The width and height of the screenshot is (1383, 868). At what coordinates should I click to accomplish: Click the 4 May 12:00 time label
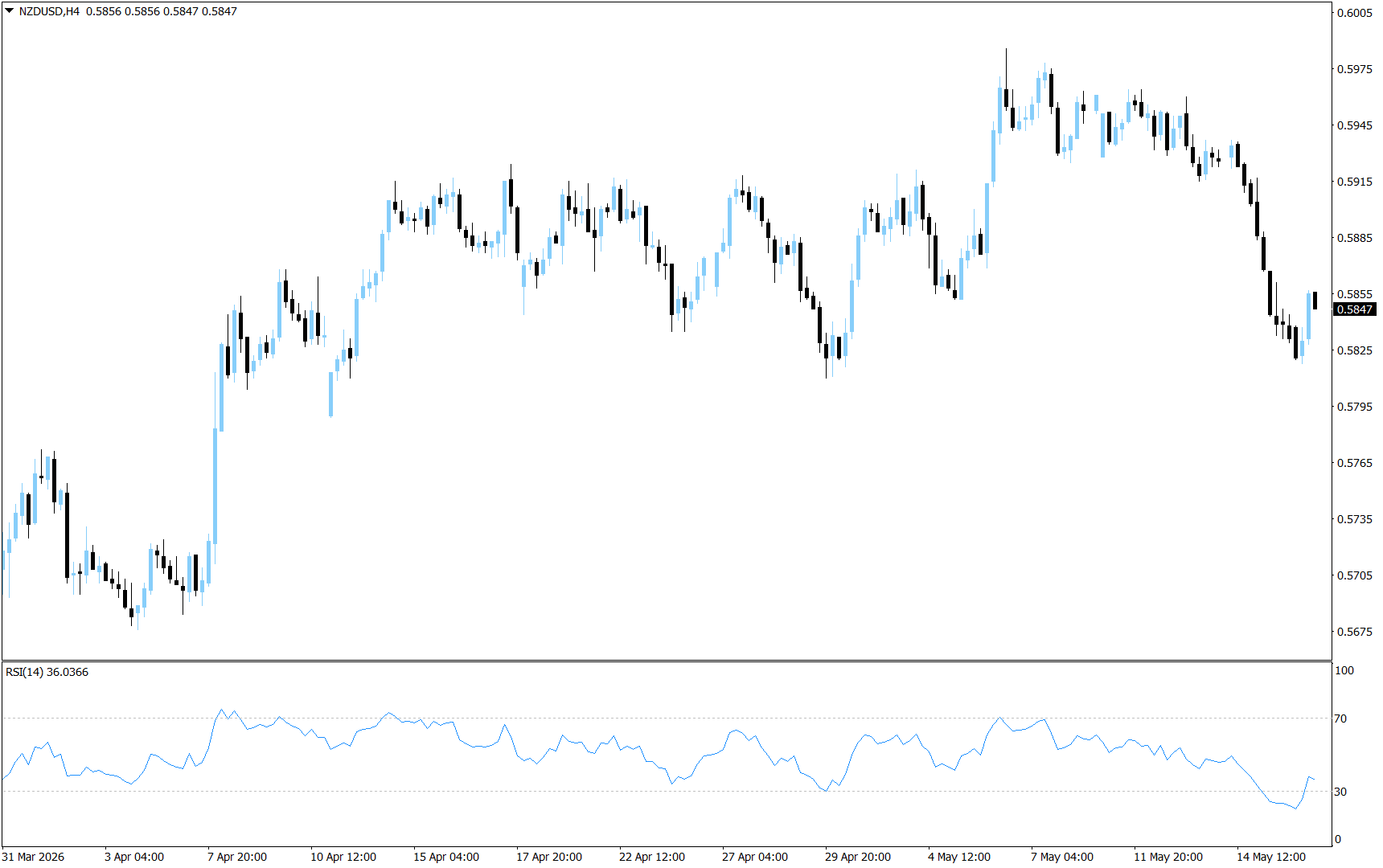click(x=959, y=857)
